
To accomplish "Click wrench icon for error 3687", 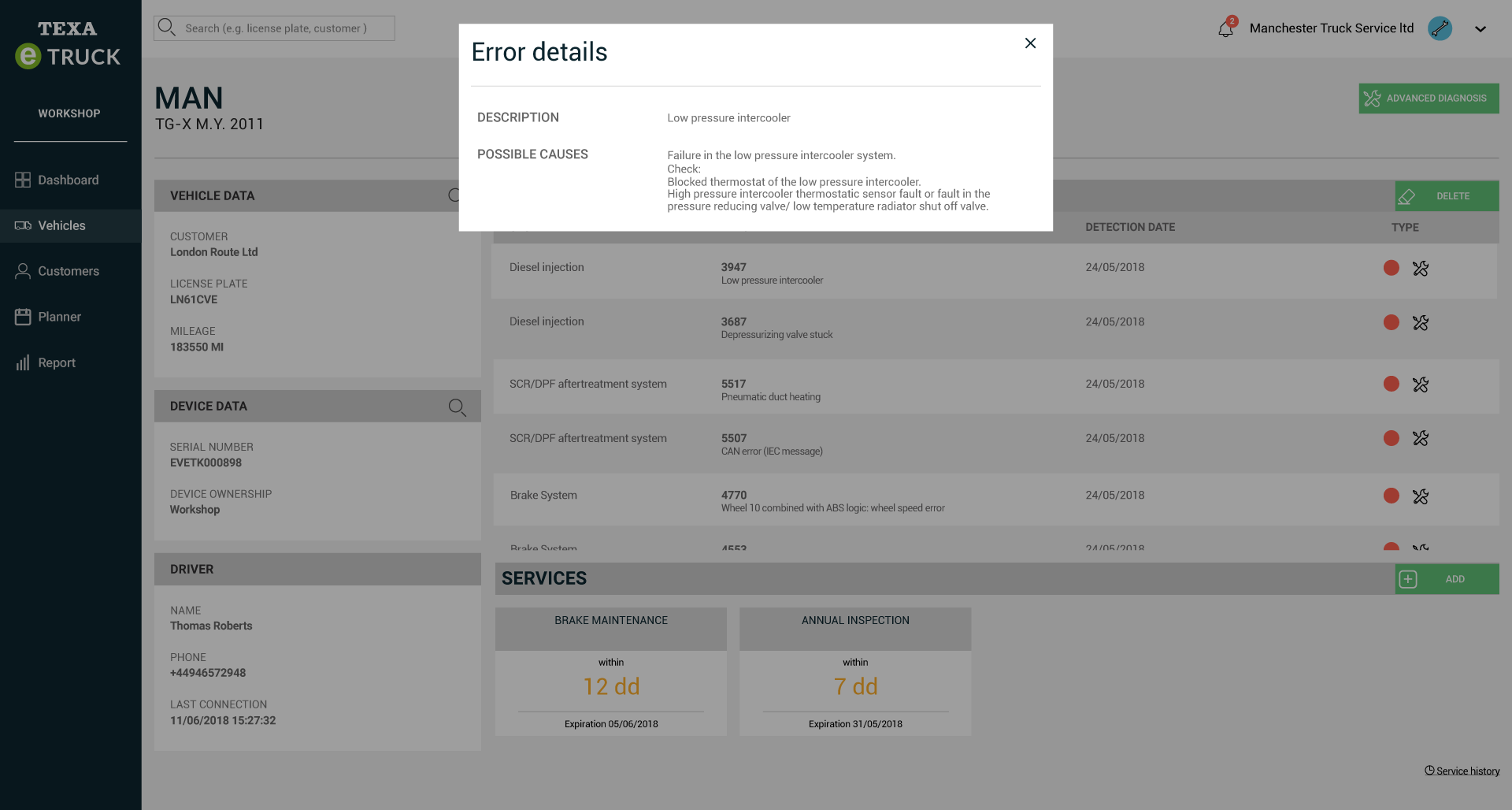I will (1421, 323).
